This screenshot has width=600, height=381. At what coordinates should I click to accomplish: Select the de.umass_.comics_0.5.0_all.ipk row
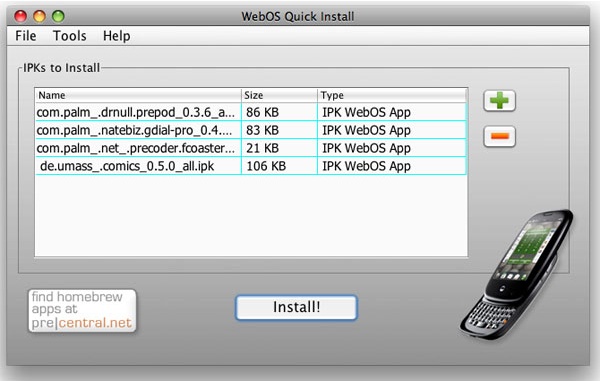251,166
